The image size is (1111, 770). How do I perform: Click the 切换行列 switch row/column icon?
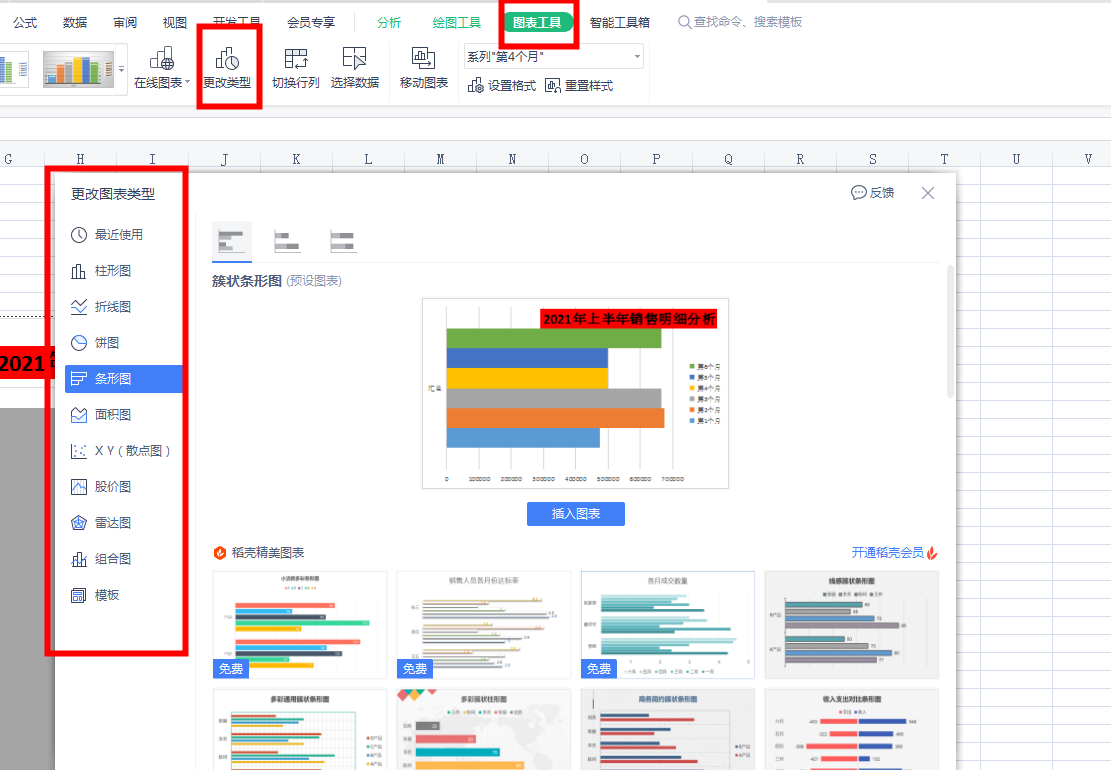(x=296, y=59)
